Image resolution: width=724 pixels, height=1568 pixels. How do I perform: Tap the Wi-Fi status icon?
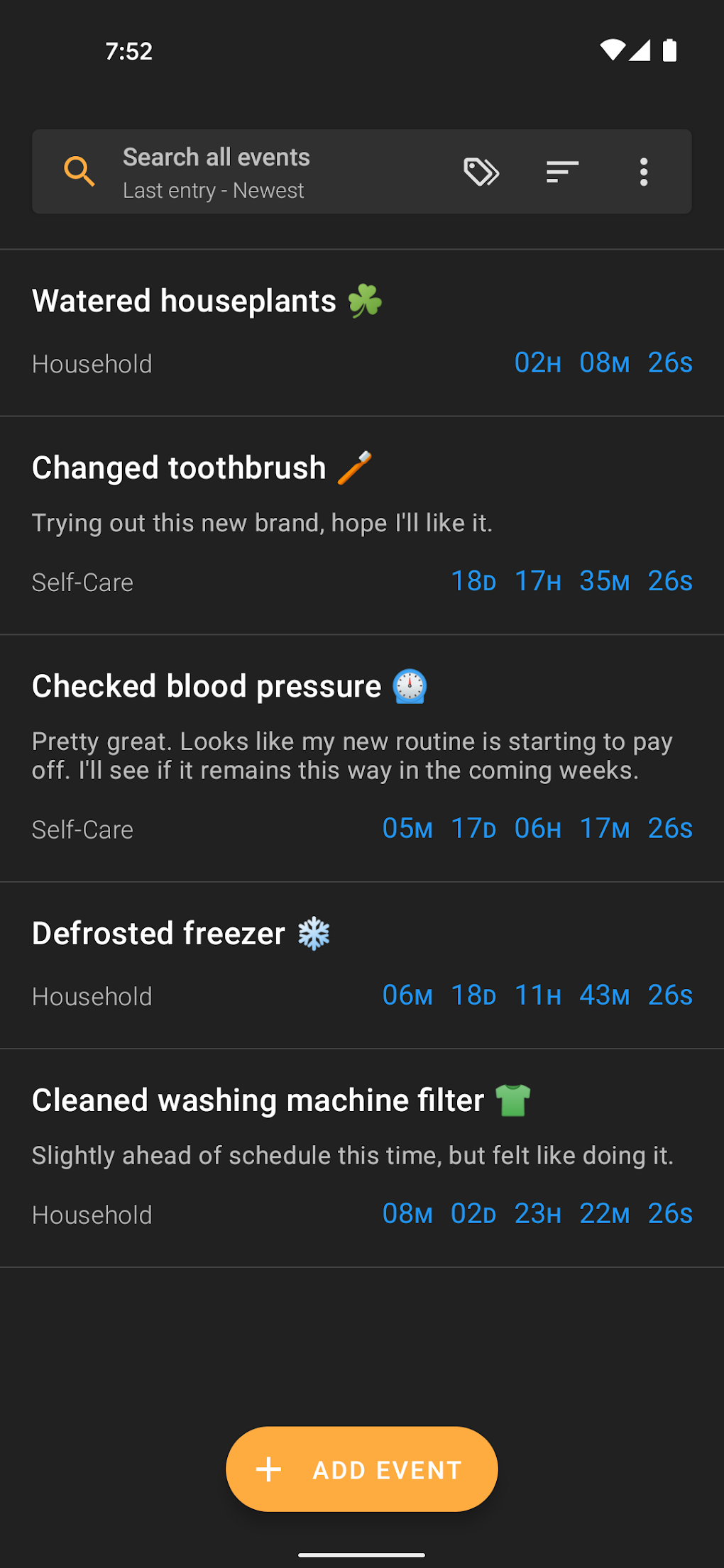612,50
